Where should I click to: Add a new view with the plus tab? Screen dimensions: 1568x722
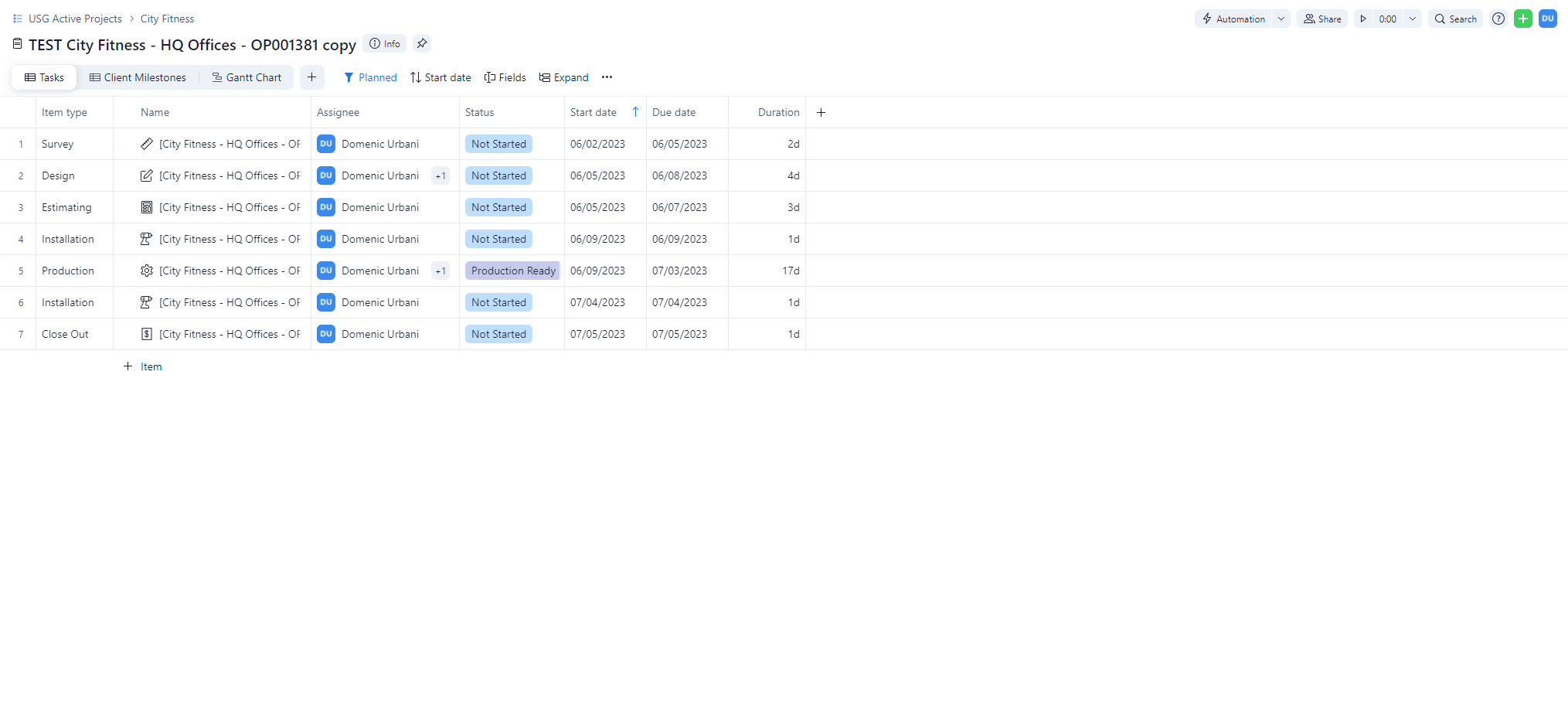click(x=311, y=77)
